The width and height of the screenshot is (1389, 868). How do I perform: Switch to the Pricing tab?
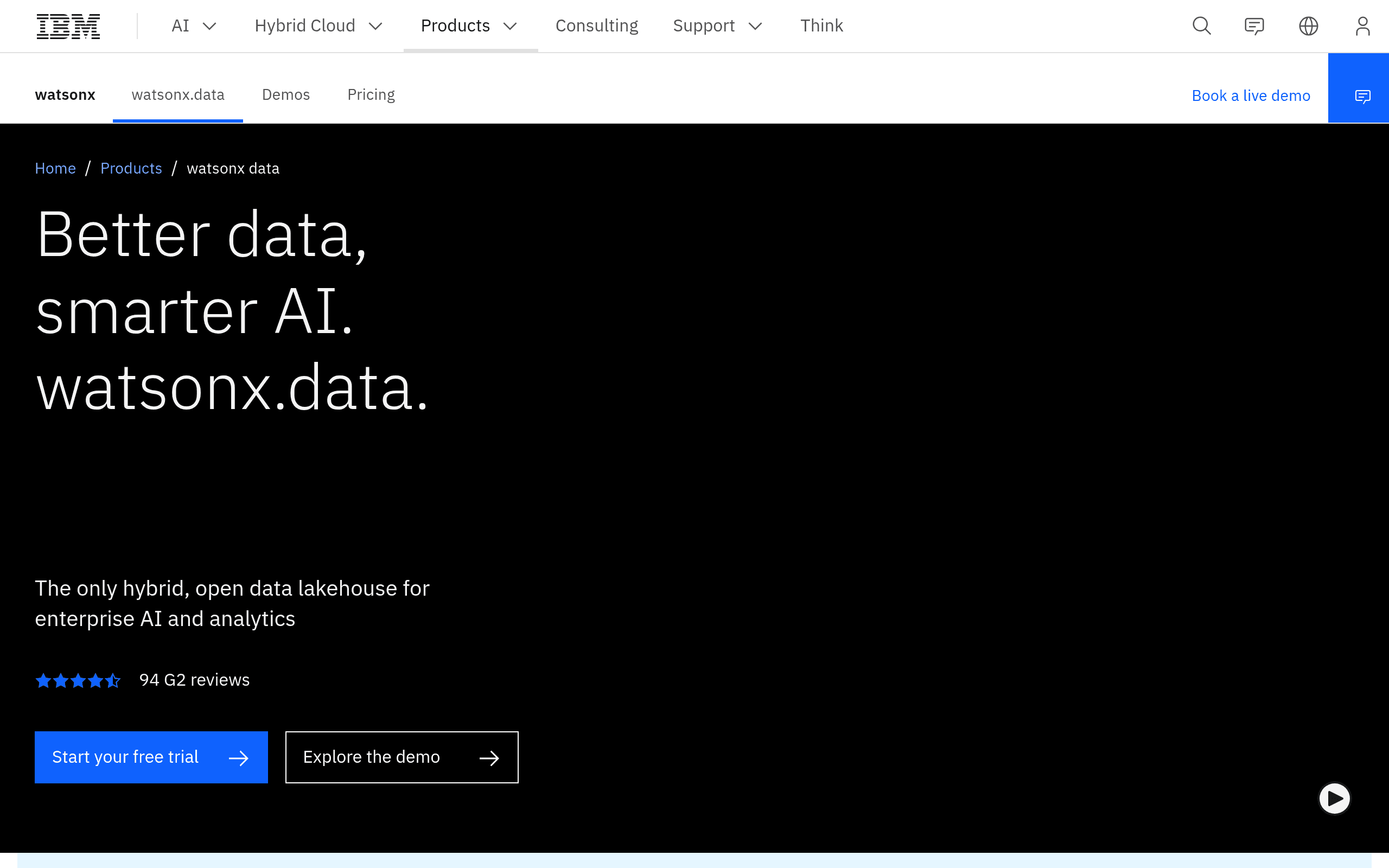coord(371,95)
